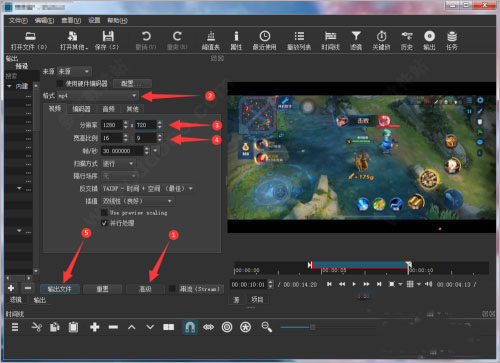
Task: Open the timeline hamburger menu icon
Action: (15, 327)
